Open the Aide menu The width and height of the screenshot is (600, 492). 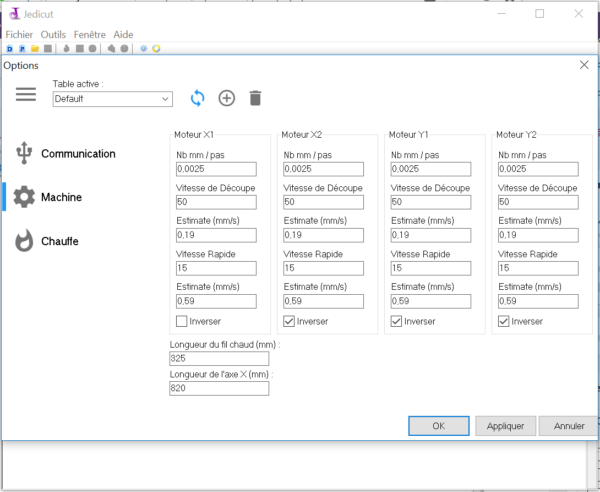tap(123, 34)
